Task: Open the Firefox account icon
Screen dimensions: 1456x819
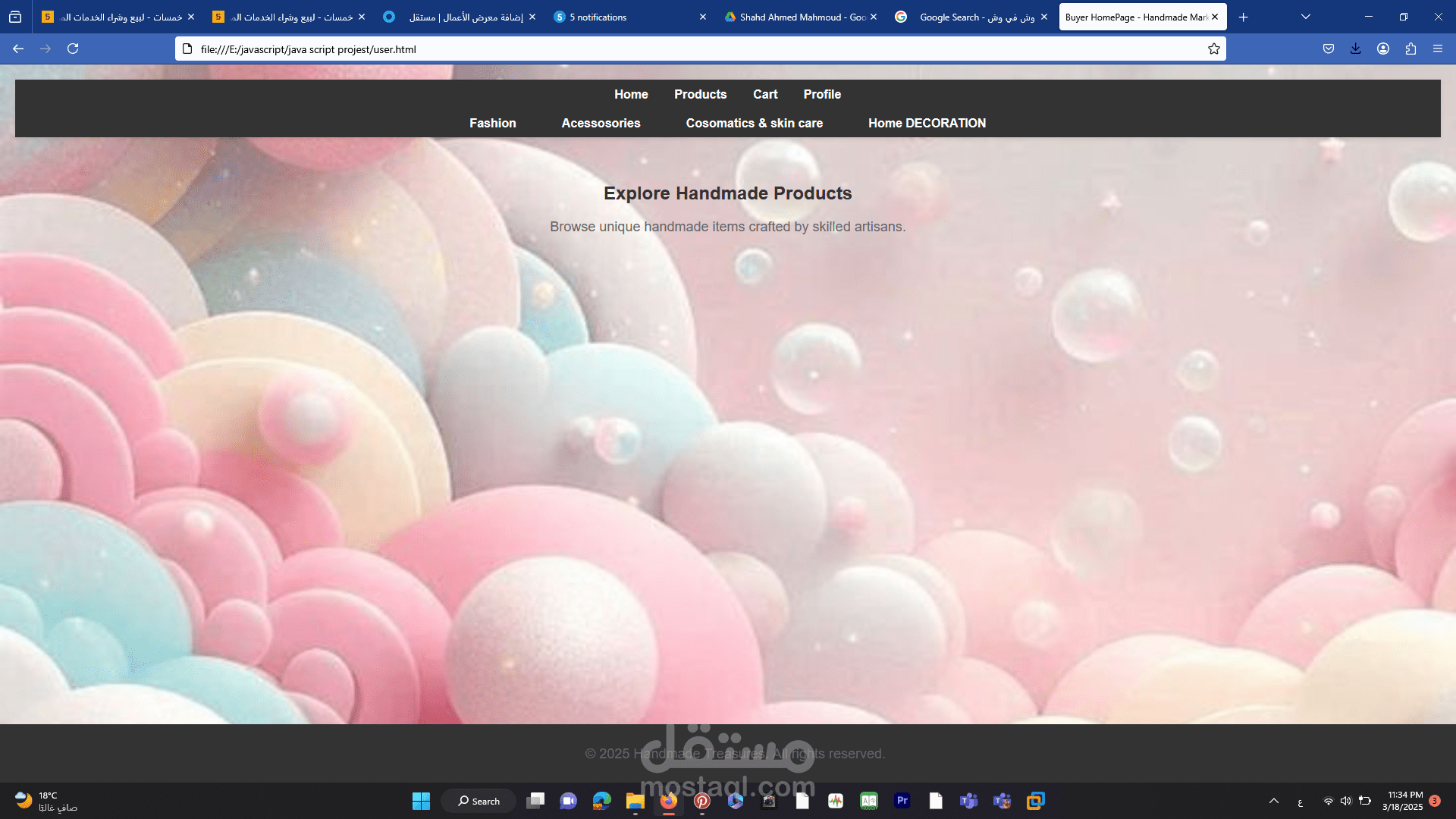Action: point(1383,49)
